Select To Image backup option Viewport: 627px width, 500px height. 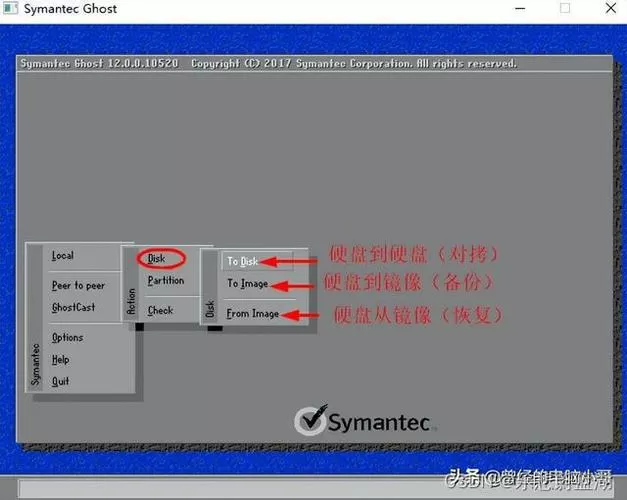[x=248, y=283]
